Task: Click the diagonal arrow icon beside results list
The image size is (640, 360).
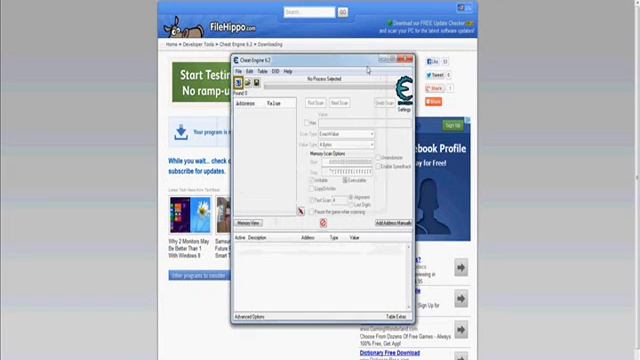Action: point(301,211)
